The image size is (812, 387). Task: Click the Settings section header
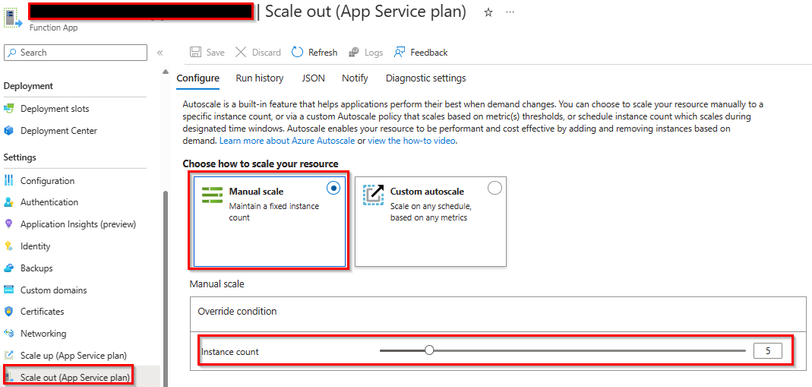[20, 157]
